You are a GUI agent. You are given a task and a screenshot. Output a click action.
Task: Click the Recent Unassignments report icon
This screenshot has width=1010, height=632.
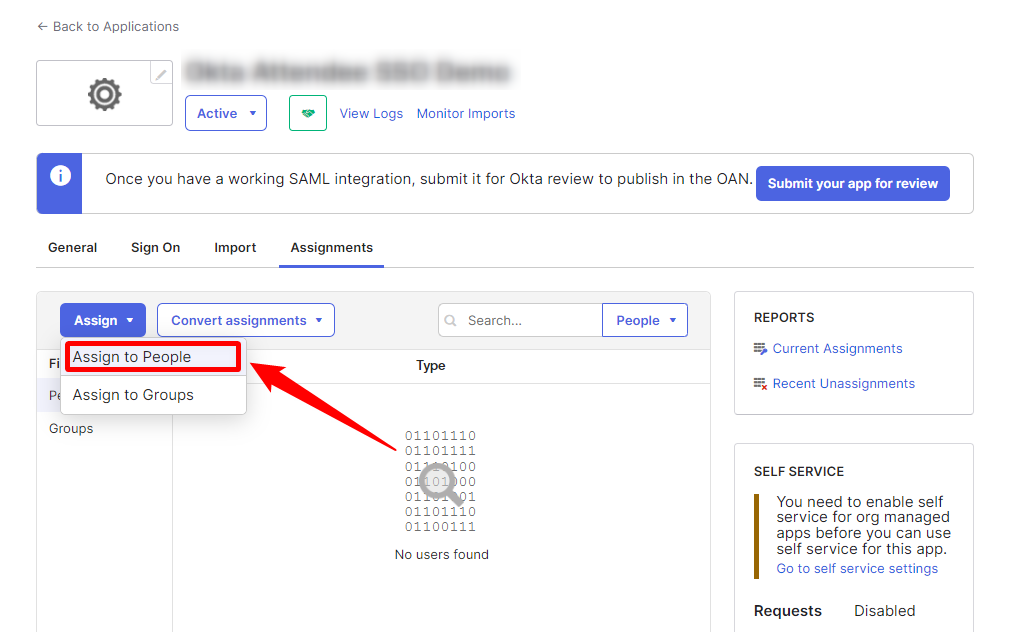[760, 384]
